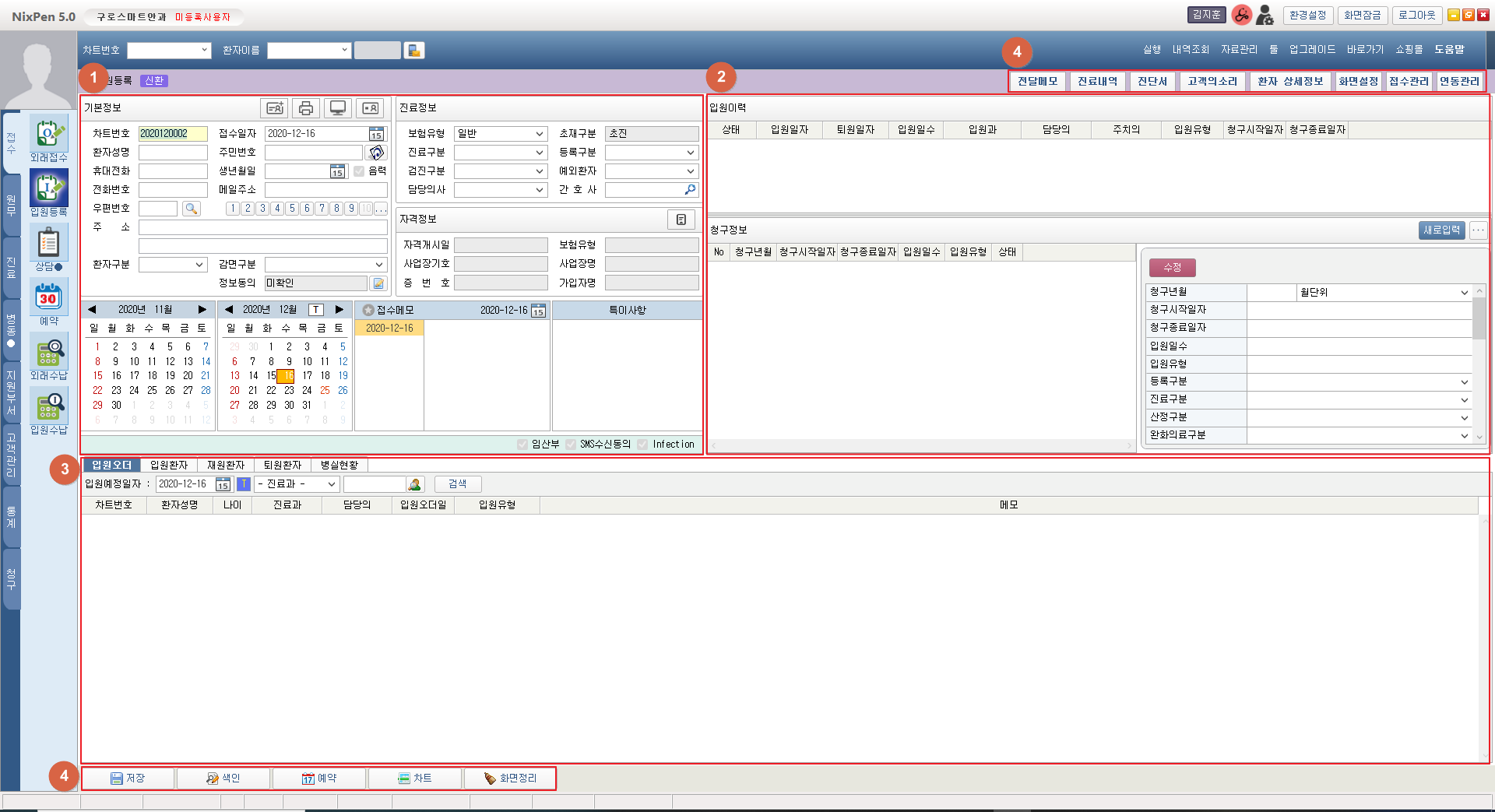Click the 환자성명 input field
Screen dimensions: 1495x812
173,153
